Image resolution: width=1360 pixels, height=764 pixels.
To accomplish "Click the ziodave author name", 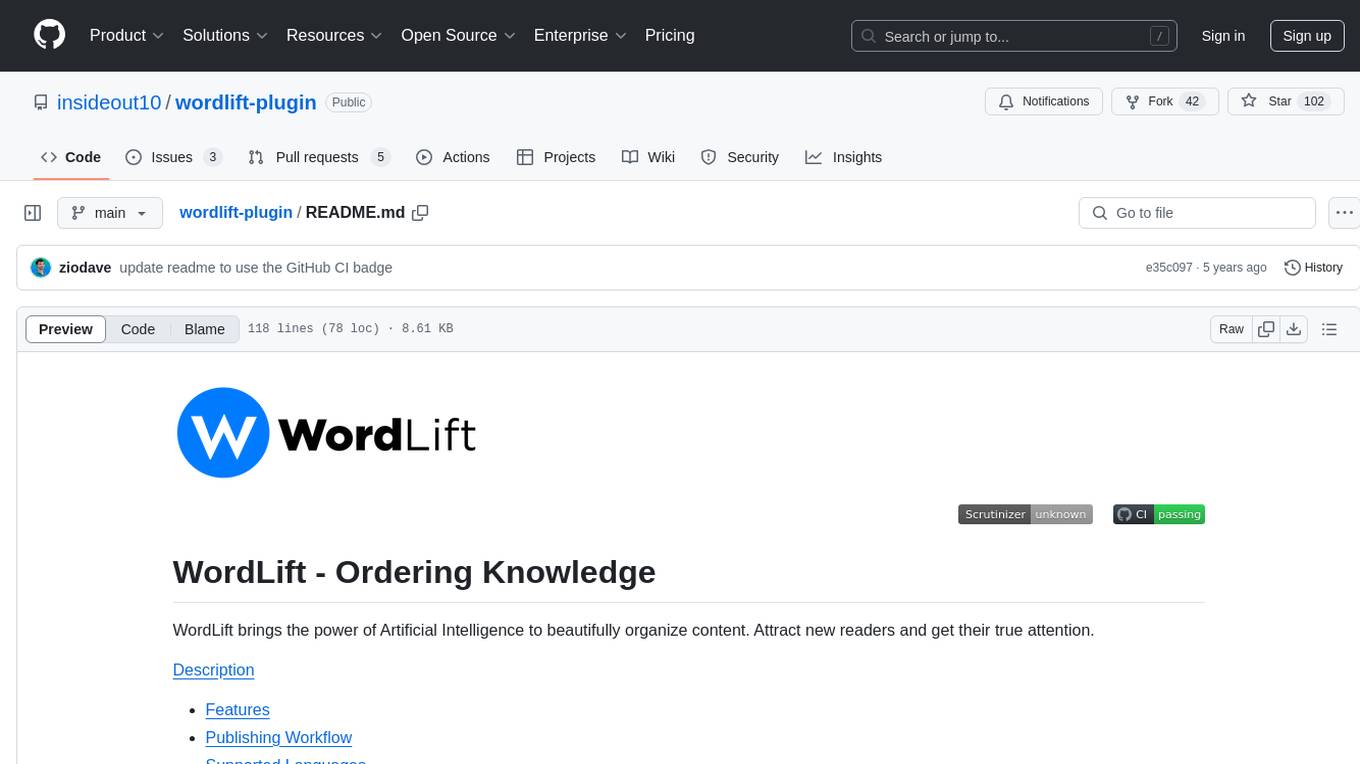I will [85, 267].
